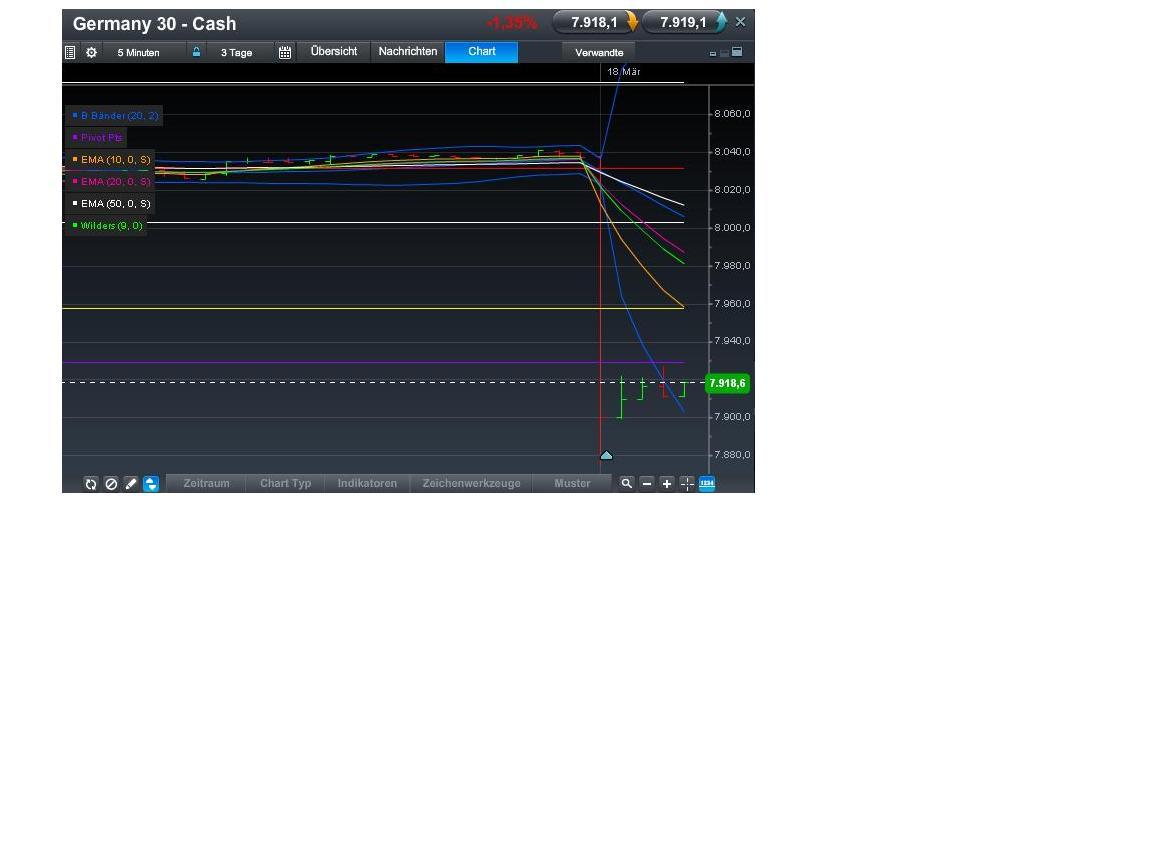This screenshot has height=864, width=1152.
Task: Click the white EMA (50) color square
Action: [x=75, y=203]
